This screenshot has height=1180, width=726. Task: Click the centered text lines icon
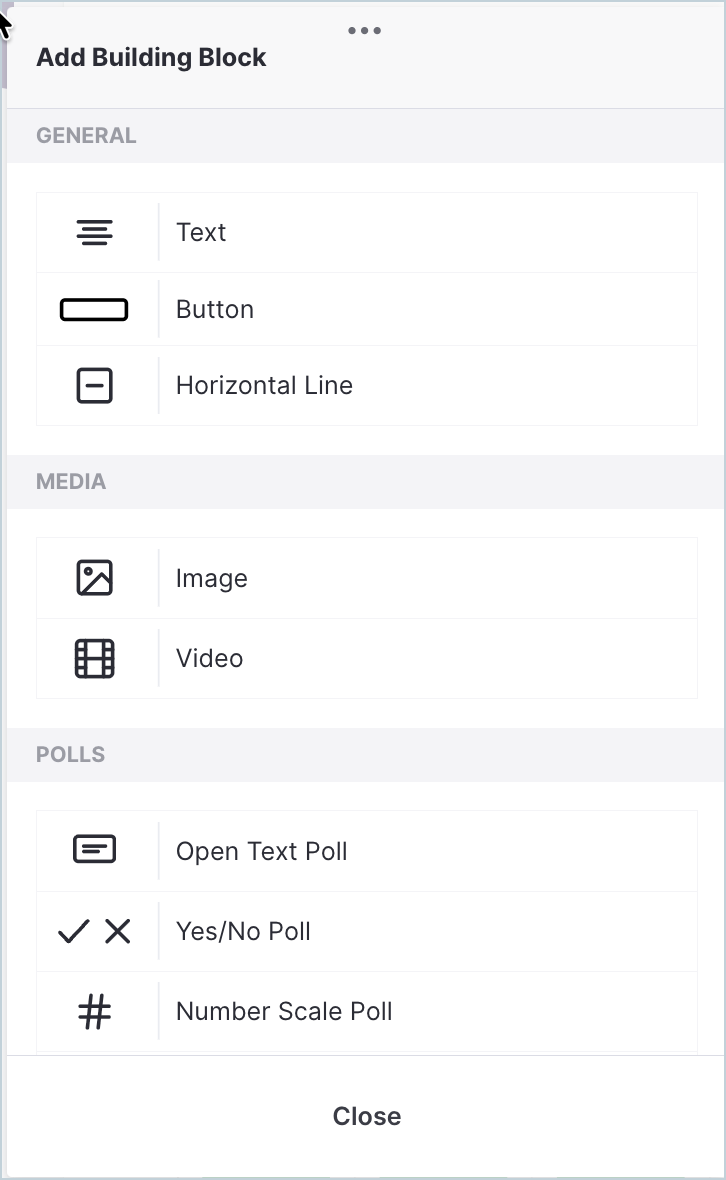coord(94,233)
